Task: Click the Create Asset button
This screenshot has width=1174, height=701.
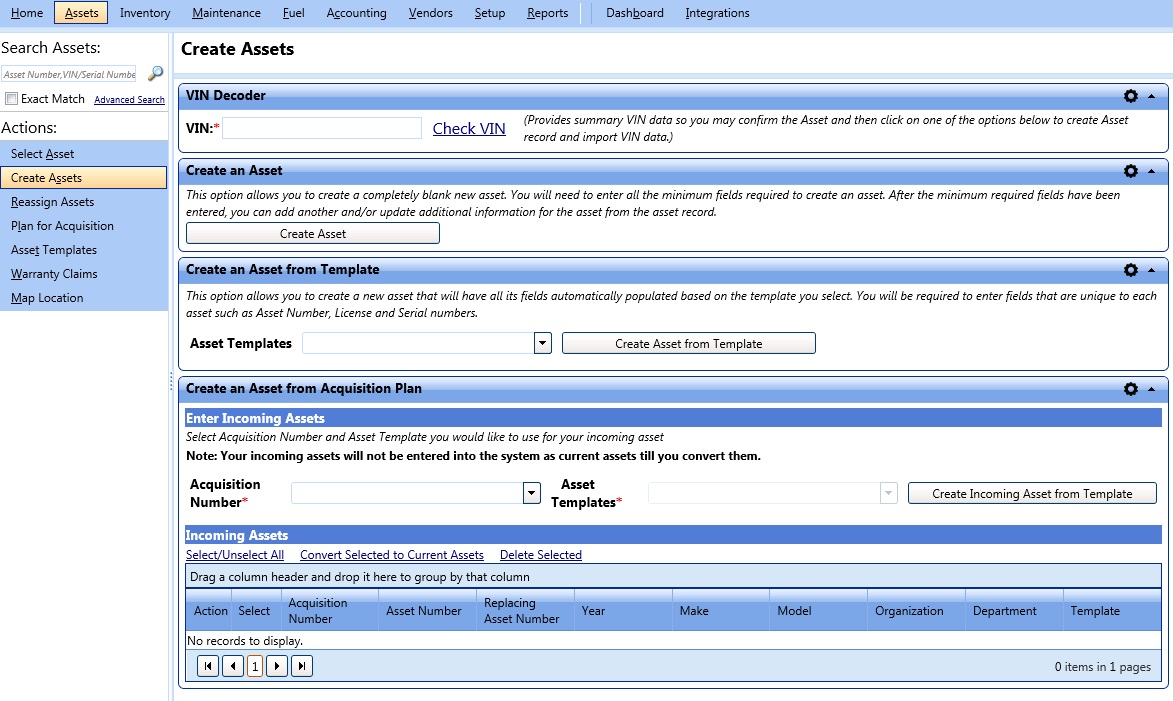Action: click(313, 234)
